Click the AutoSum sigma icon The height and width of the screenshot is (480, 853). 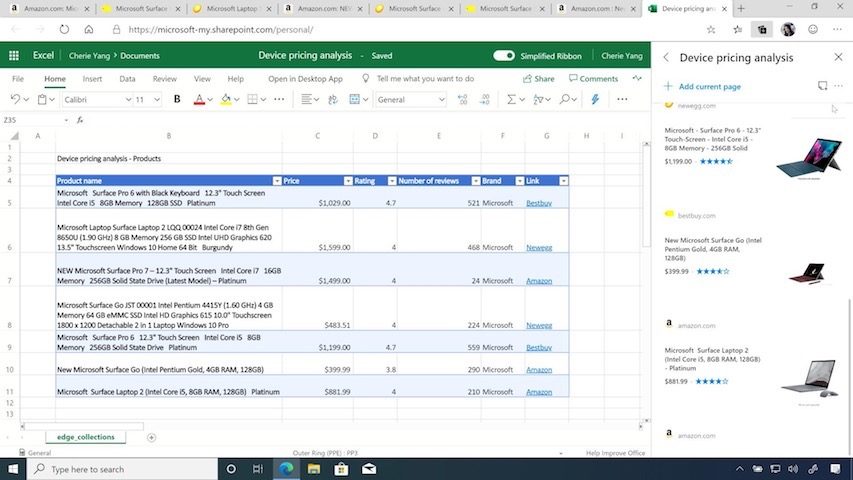512,99
